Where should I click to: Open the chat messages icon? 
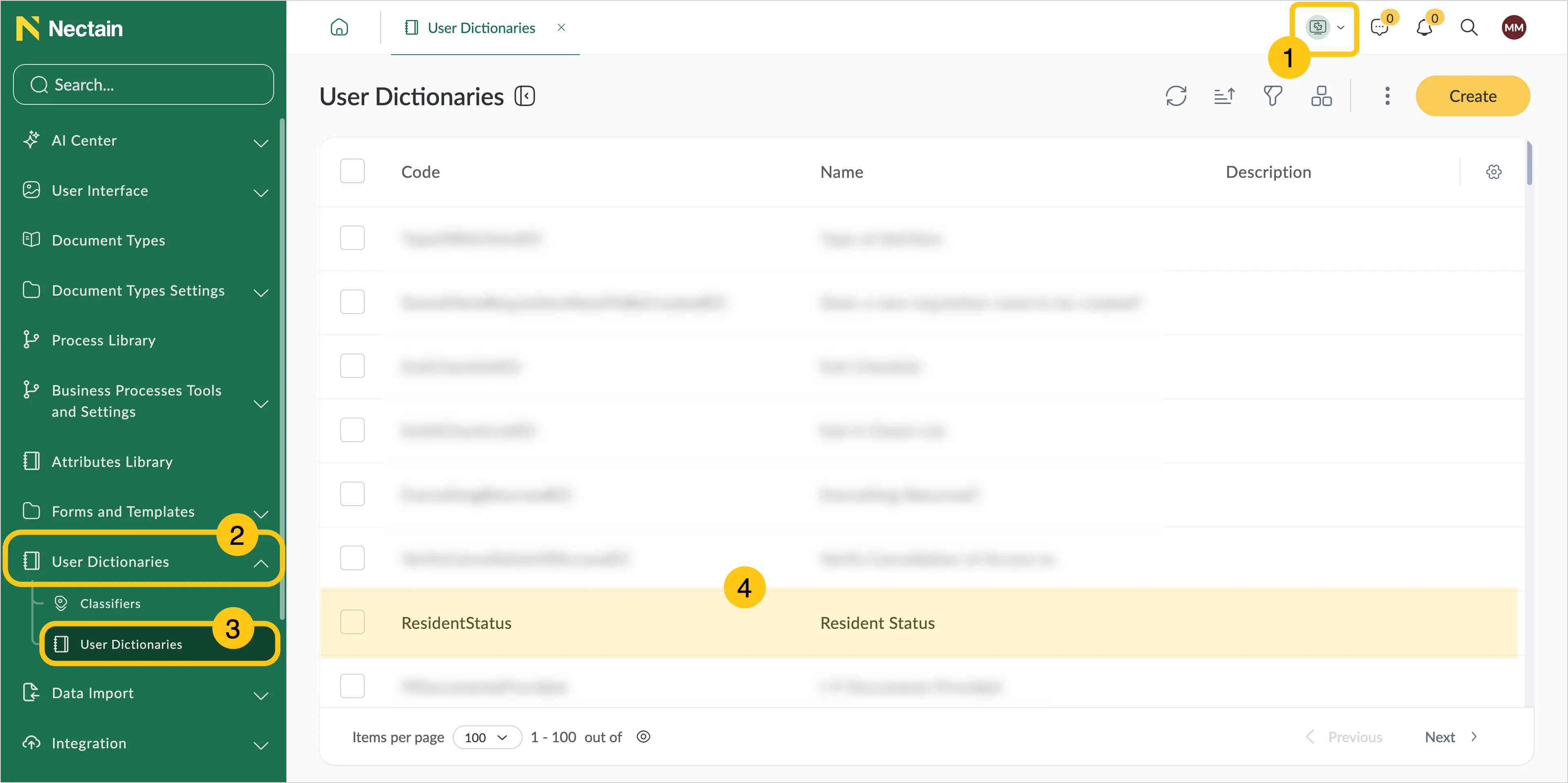pos(1379,27)
